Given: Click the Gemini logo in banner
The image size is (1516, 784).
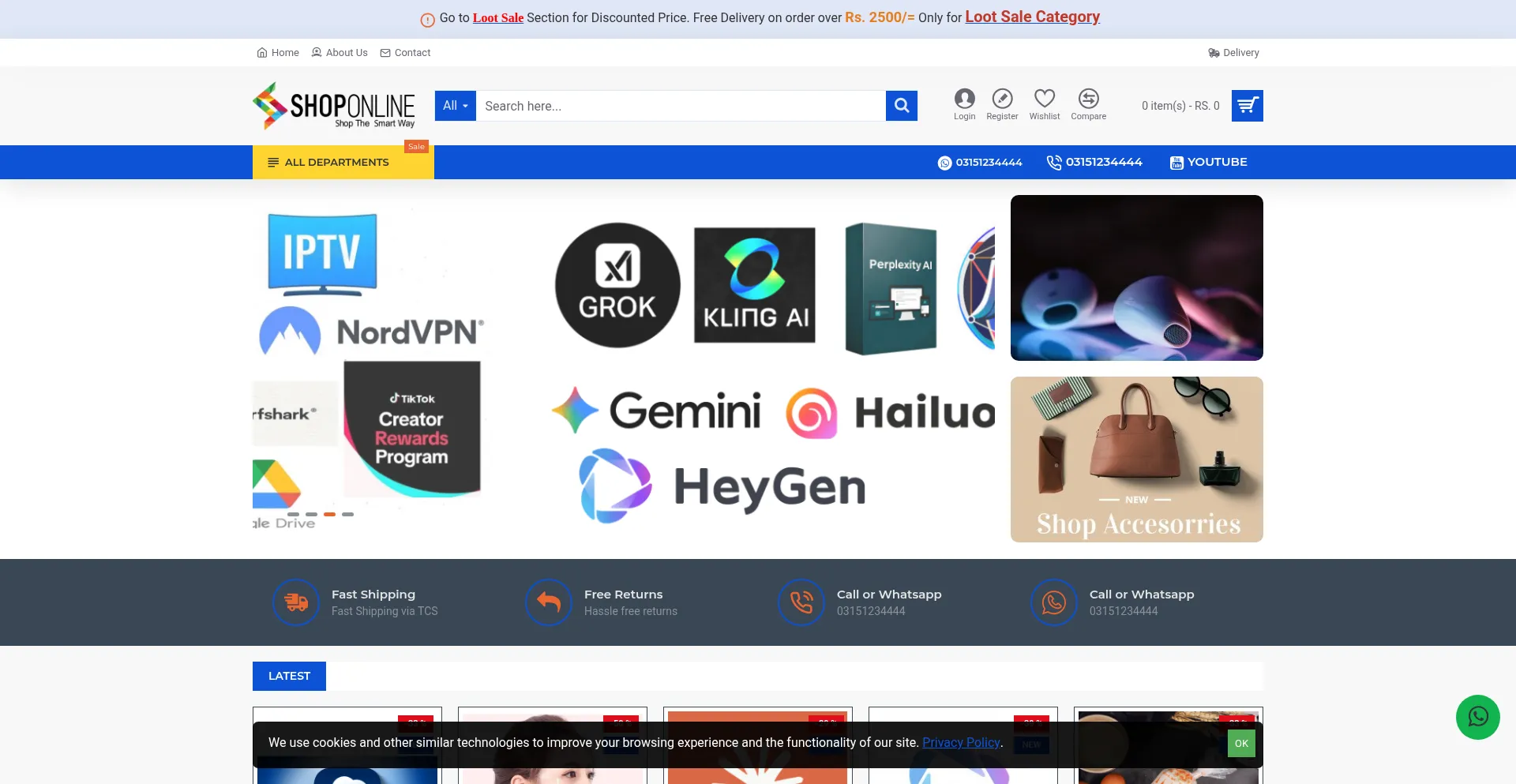Looking at the screenshot, I should point(656,411).
